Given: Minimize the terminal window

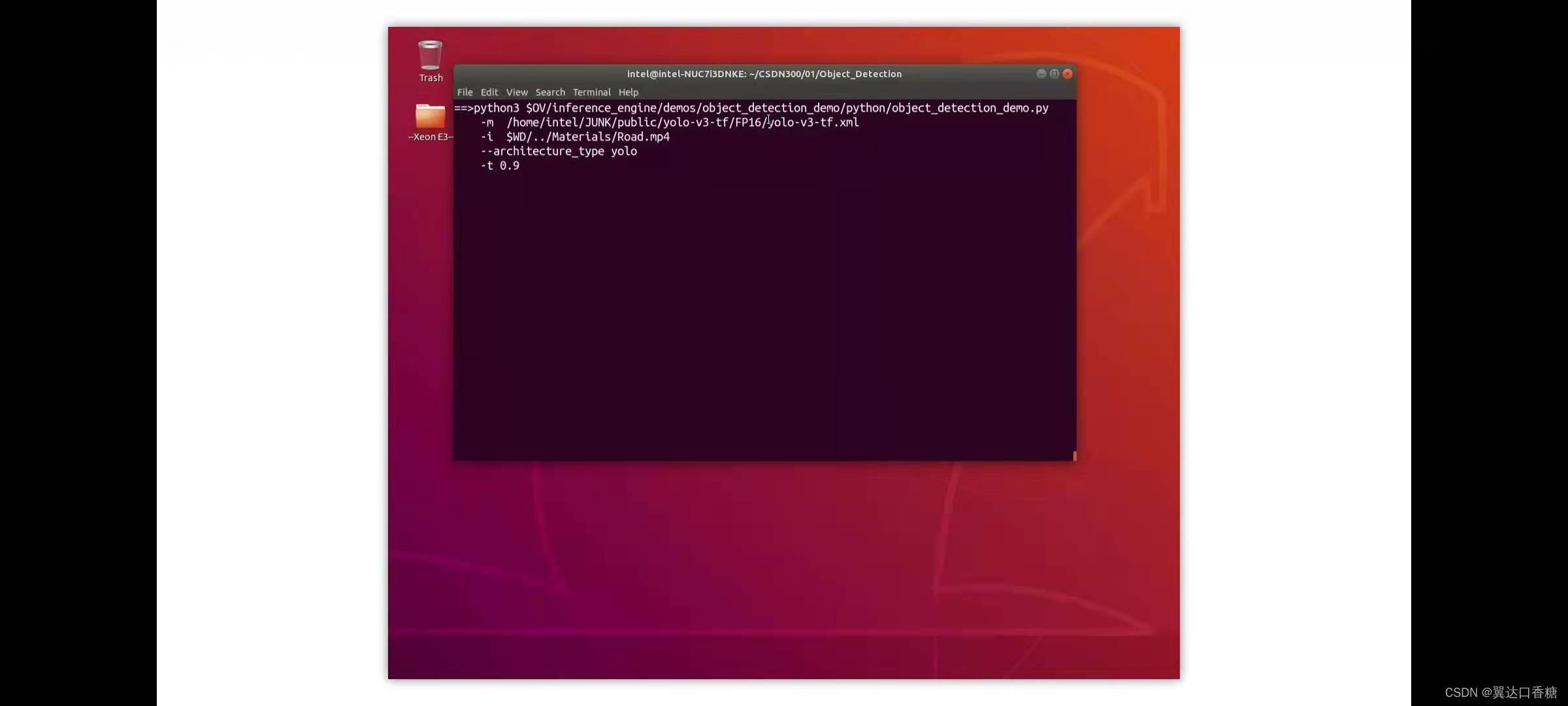Looking at the screenshot, I should 1041,74.
